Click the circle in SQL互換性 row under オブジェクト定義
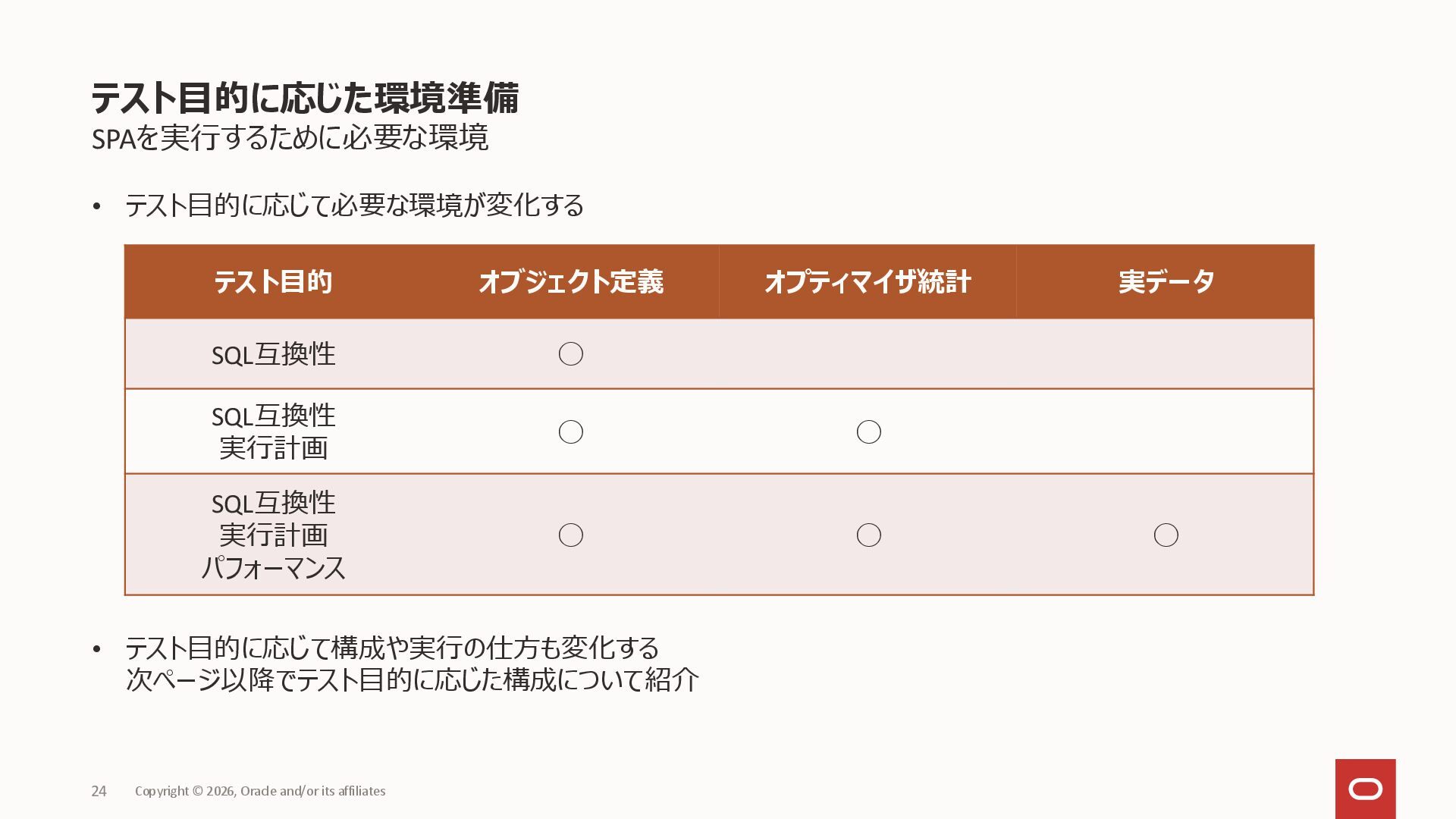The image size is (1456, 819). (x=570, y=354)
